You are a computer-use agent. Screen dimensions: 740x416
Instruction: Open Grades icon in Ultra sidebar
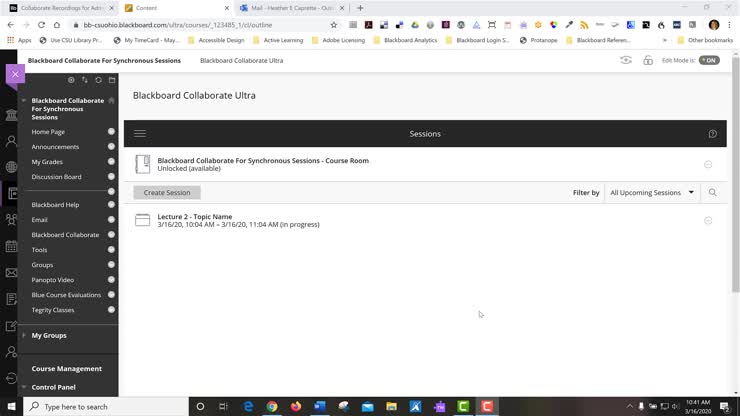coord(11,299)
